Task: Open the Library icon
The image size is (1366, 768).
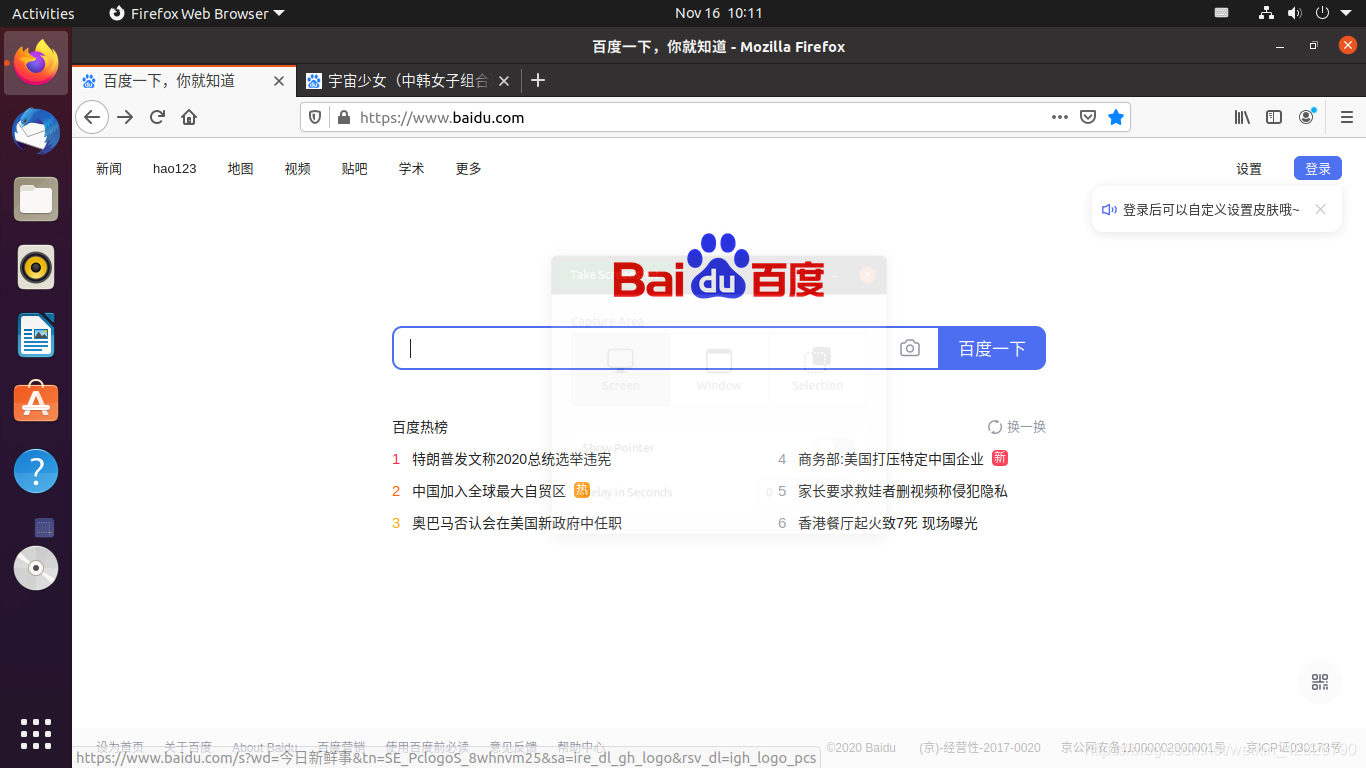Action: click(x=1242, y=117)
